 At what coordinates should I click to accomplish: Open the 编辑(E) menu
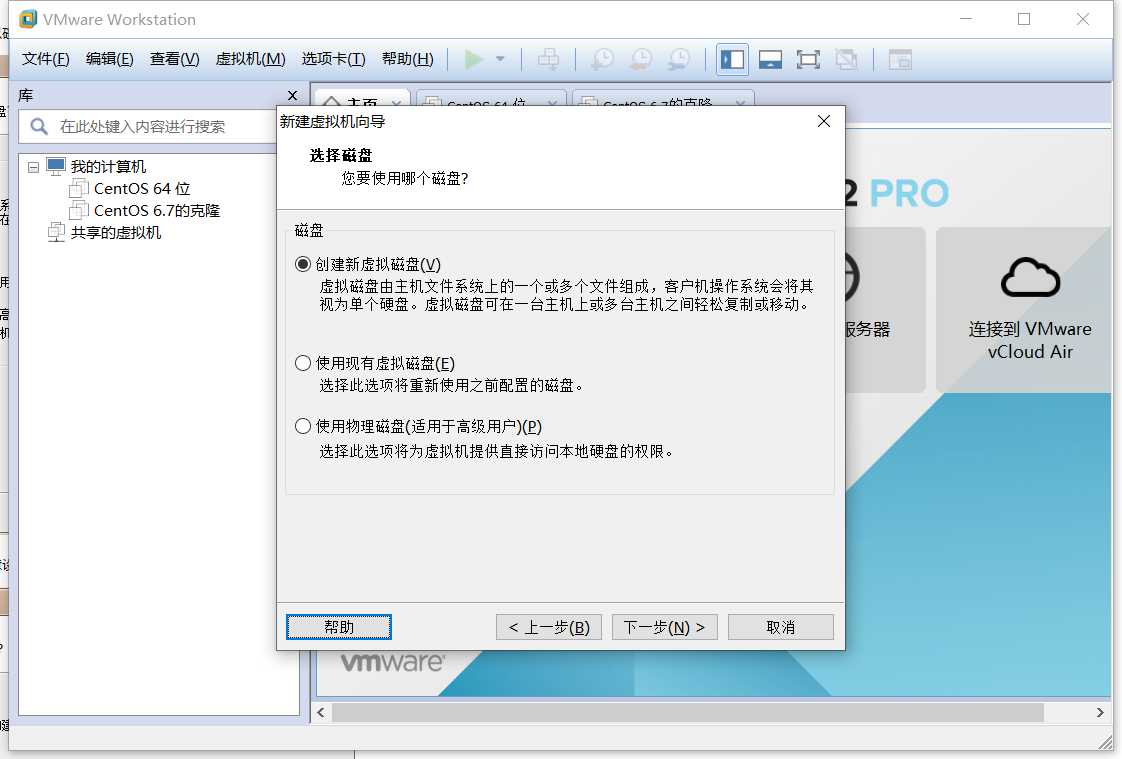[x=109, y=59]
